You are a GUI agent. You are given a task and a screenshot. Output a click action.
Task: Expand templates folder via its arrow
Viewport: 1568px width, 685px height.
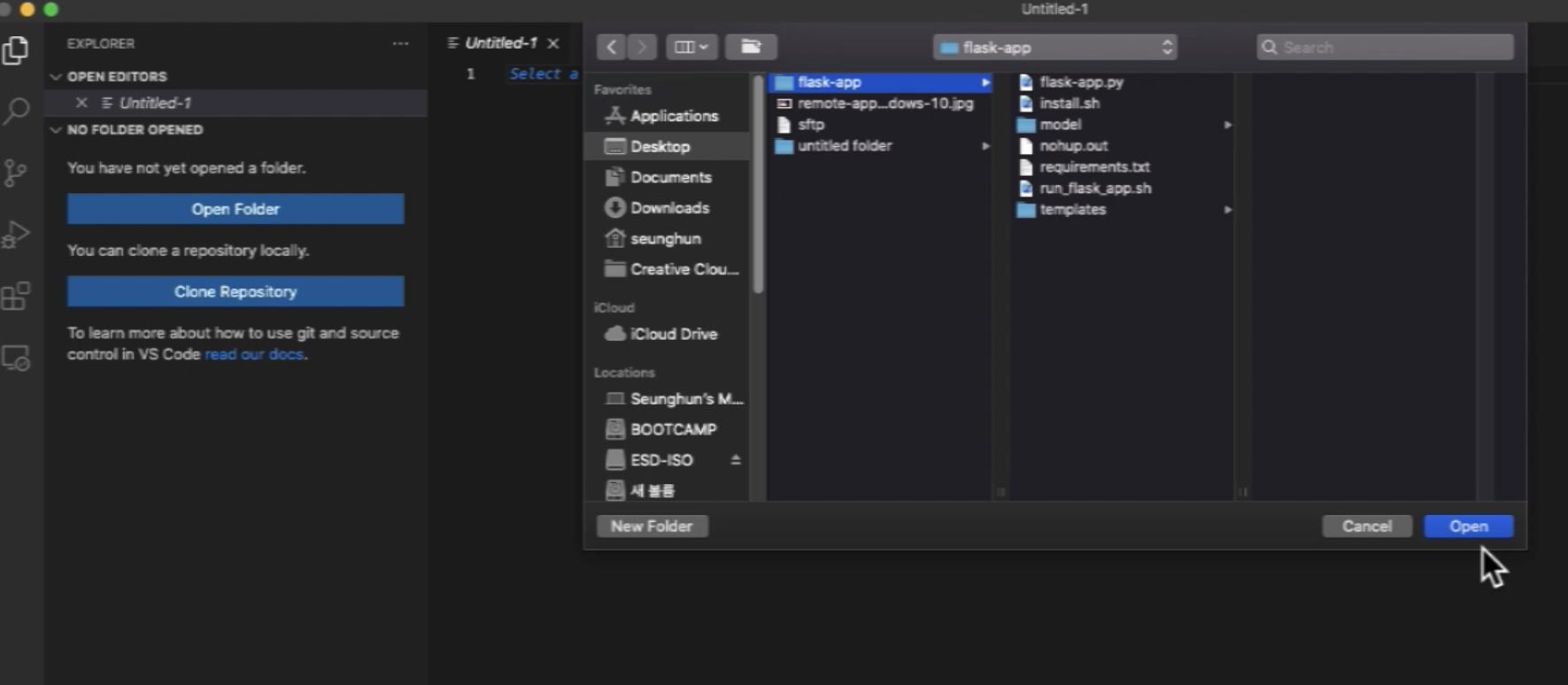(1227, 210)
